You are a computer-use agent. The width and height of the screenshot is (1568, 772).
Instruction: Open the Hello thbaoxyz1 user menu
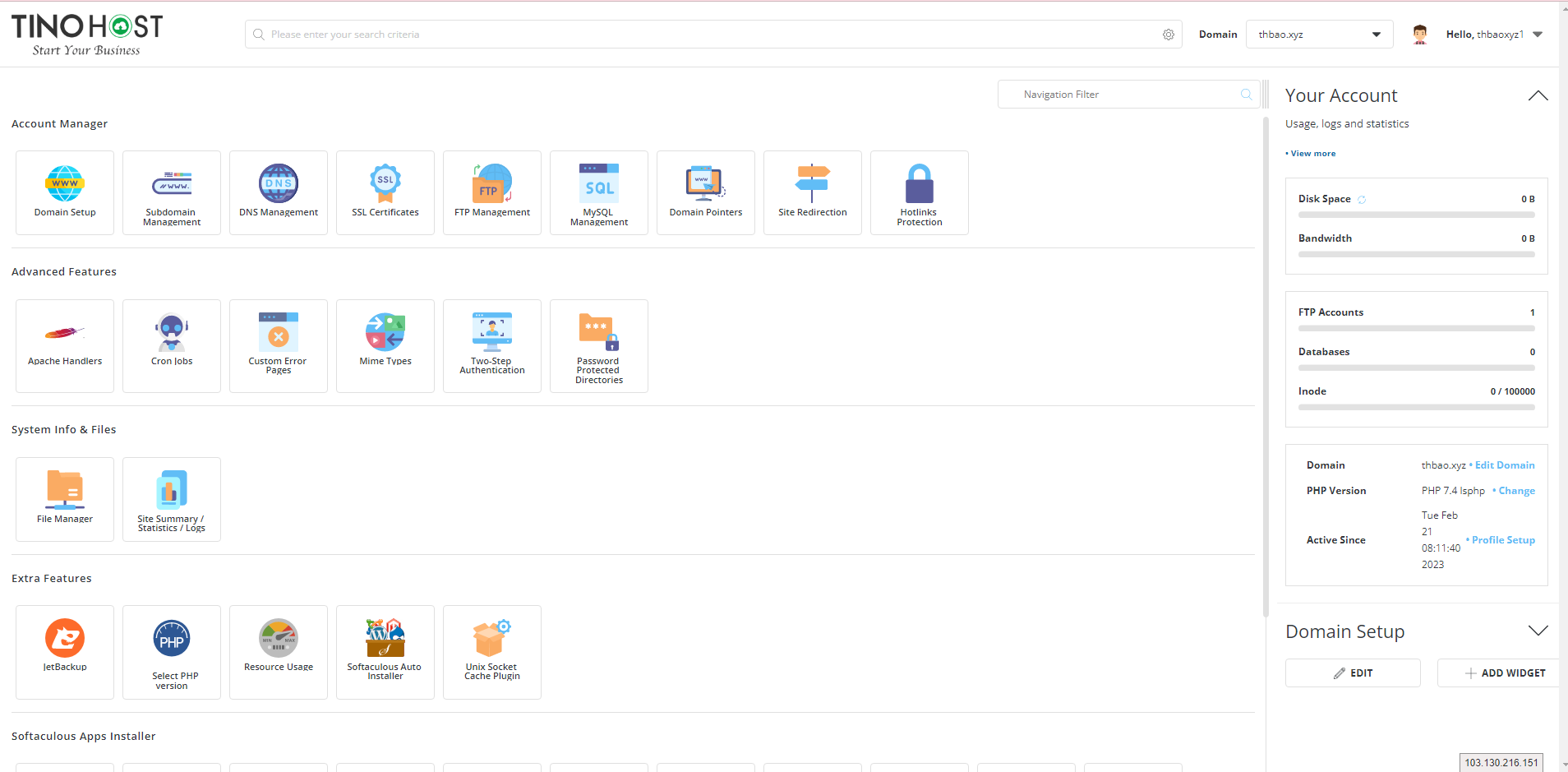click(1495, 35)
